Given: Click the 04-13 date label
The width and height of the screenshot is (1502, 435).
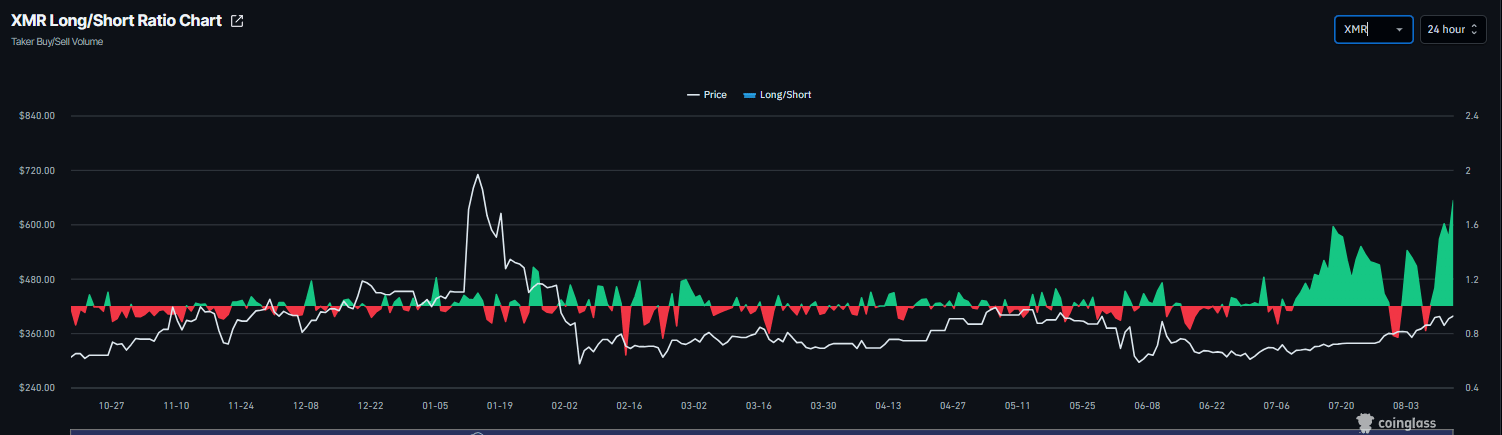Looking at the screenshot, I should pyautogui.click(x=888, y=406).
